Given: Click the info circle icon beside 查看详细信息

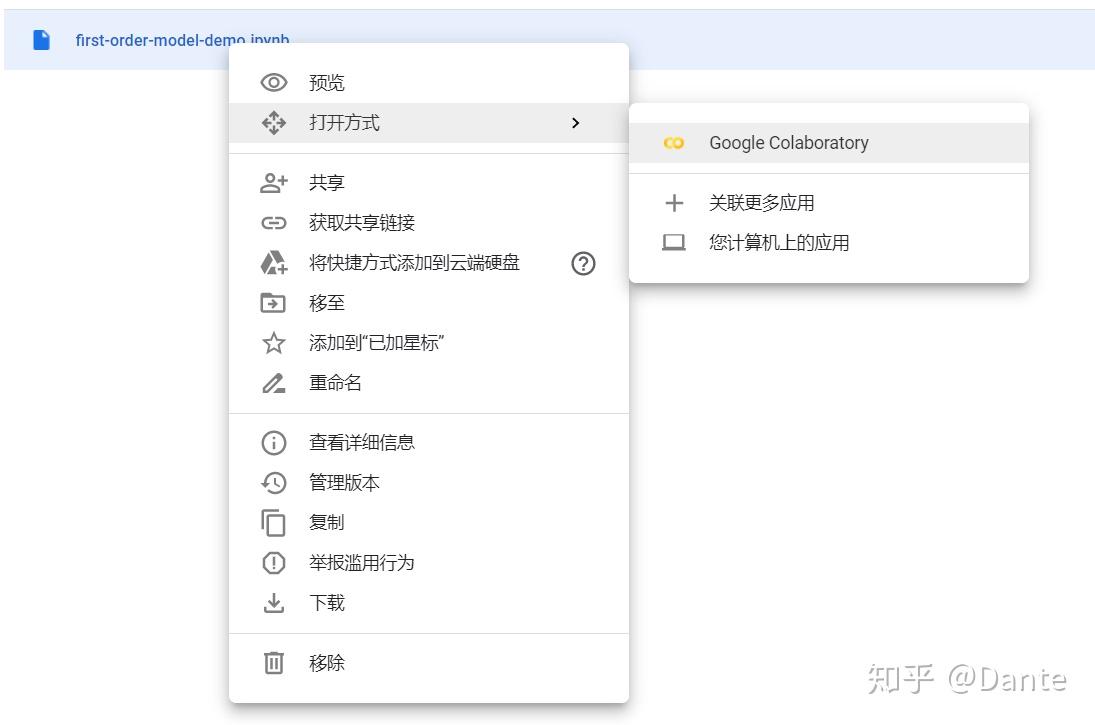Looking at the screenshot, I should click(x=273, y=442).
